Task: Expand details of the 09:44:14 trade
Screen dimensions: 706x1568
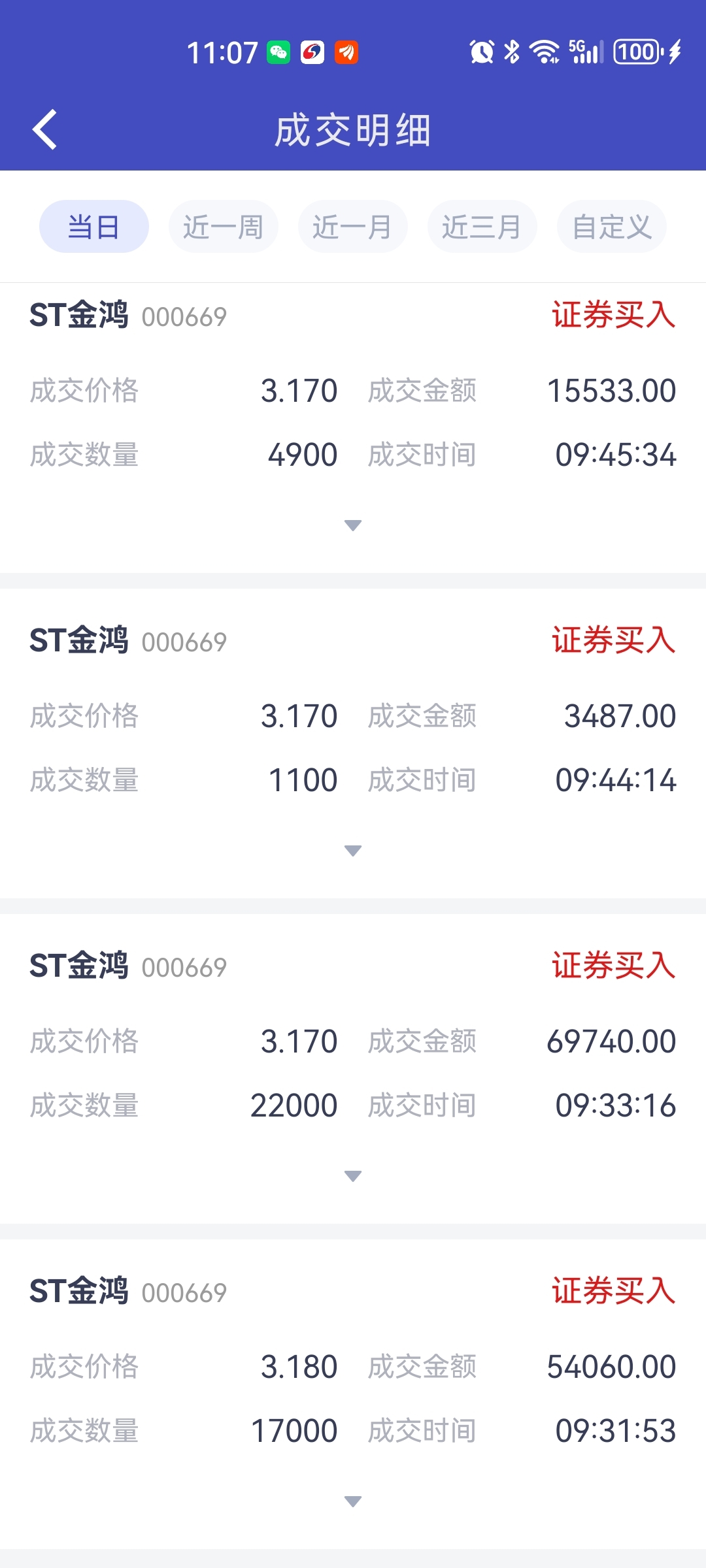Action: click(353, 851)
